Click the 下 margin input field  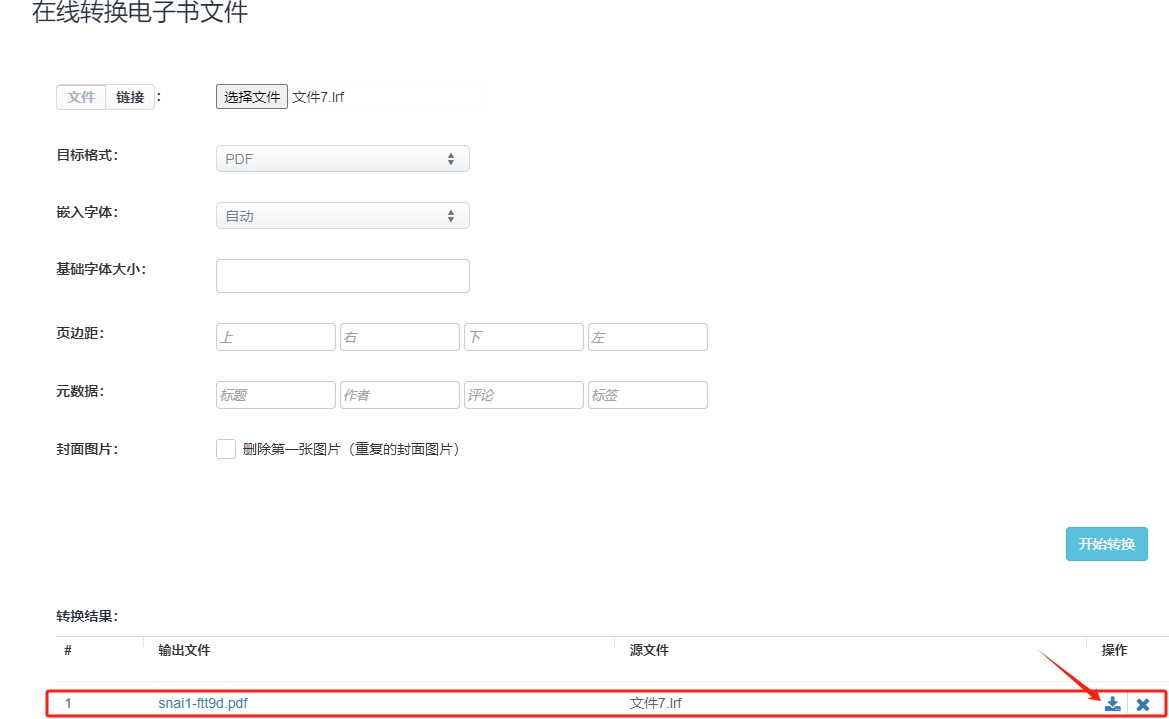tap(523, 337)
